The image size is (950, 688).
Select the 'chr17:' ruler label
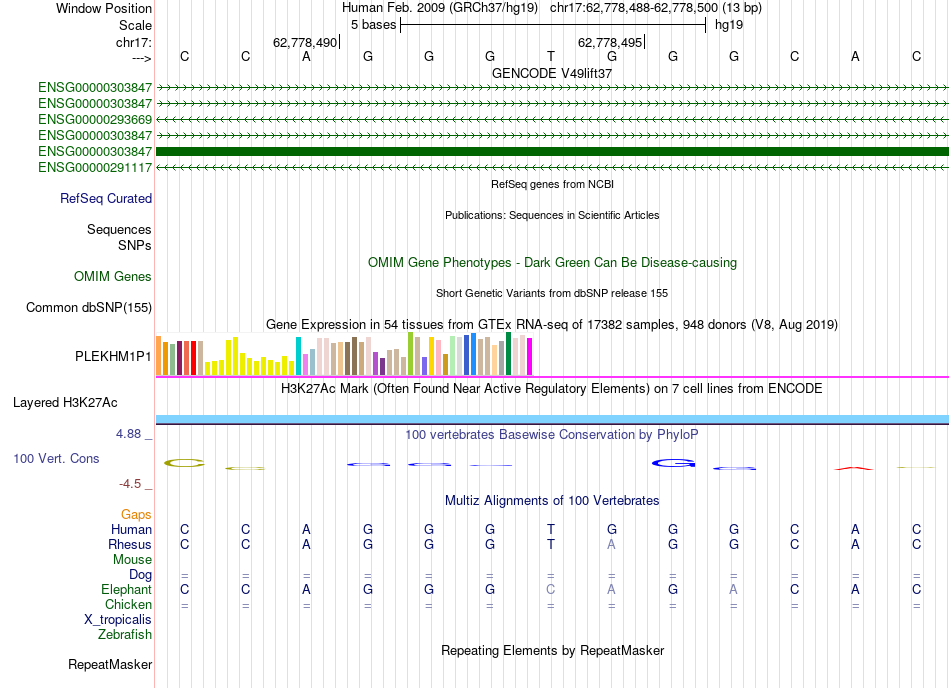[134, 42]
